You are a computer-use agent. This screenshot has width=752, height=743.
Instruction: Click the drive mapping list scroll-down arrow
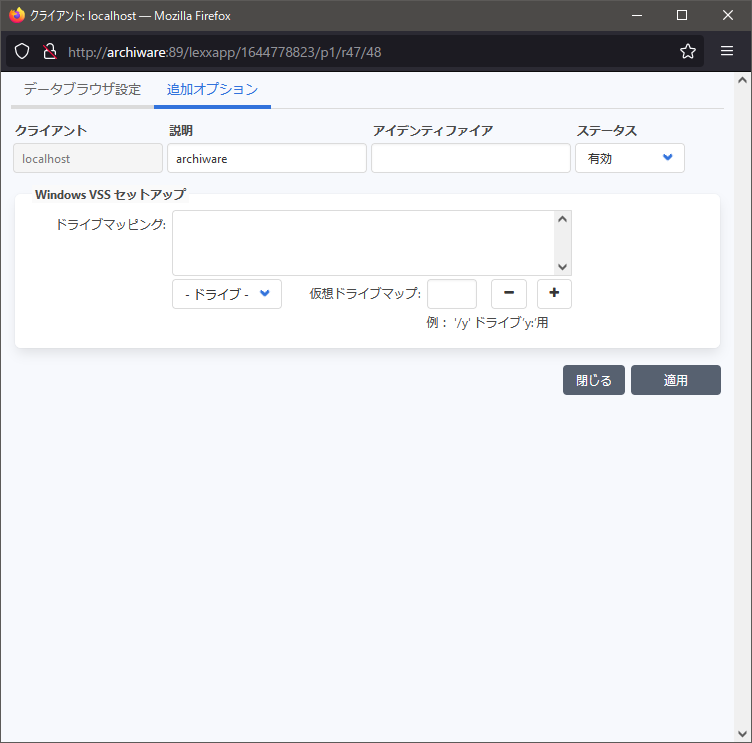(x=562, y=266)
